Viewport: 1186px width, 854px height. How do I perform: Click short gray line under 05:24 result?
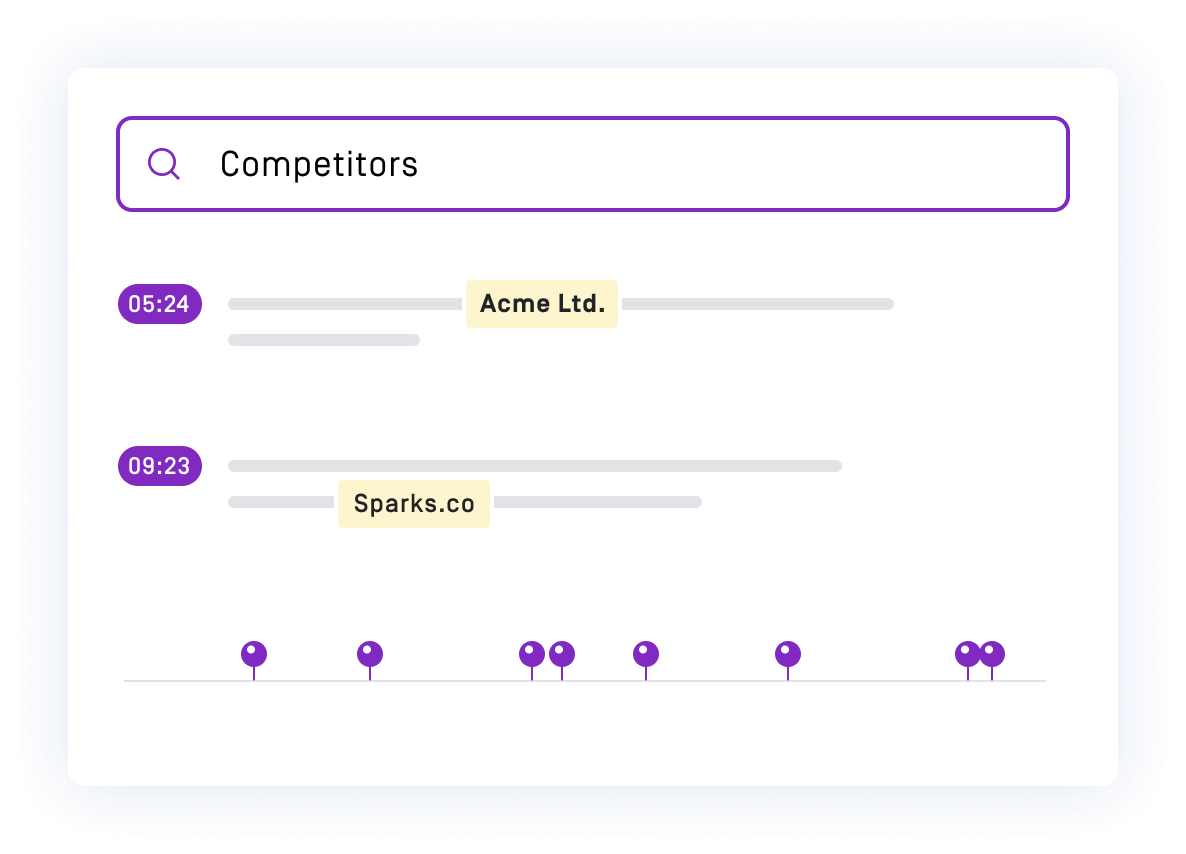324,340
